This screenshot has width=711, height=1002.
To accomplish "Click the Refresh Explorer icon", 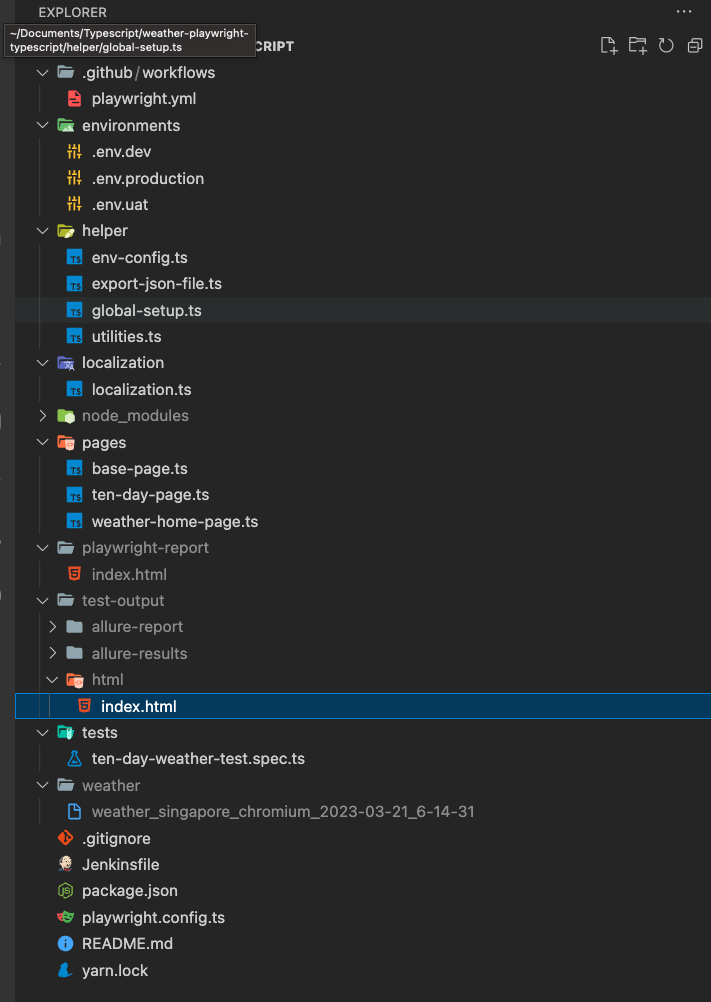I will click(666, 45).
